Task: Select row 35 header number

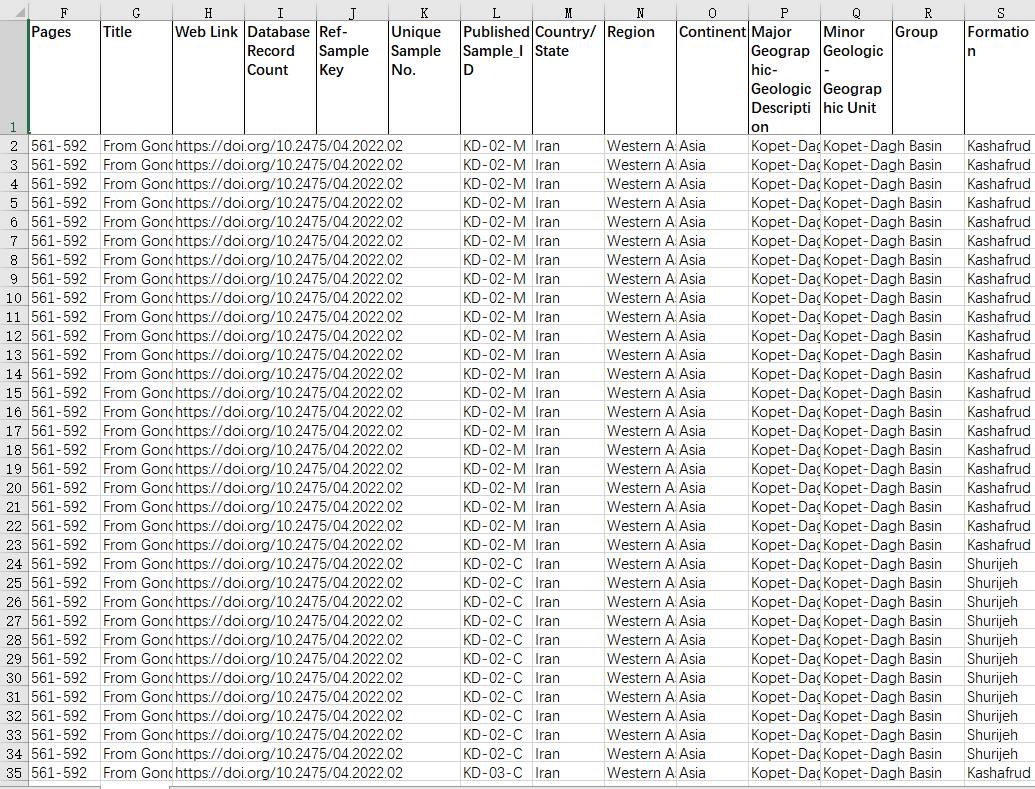Action: [14, 773]
